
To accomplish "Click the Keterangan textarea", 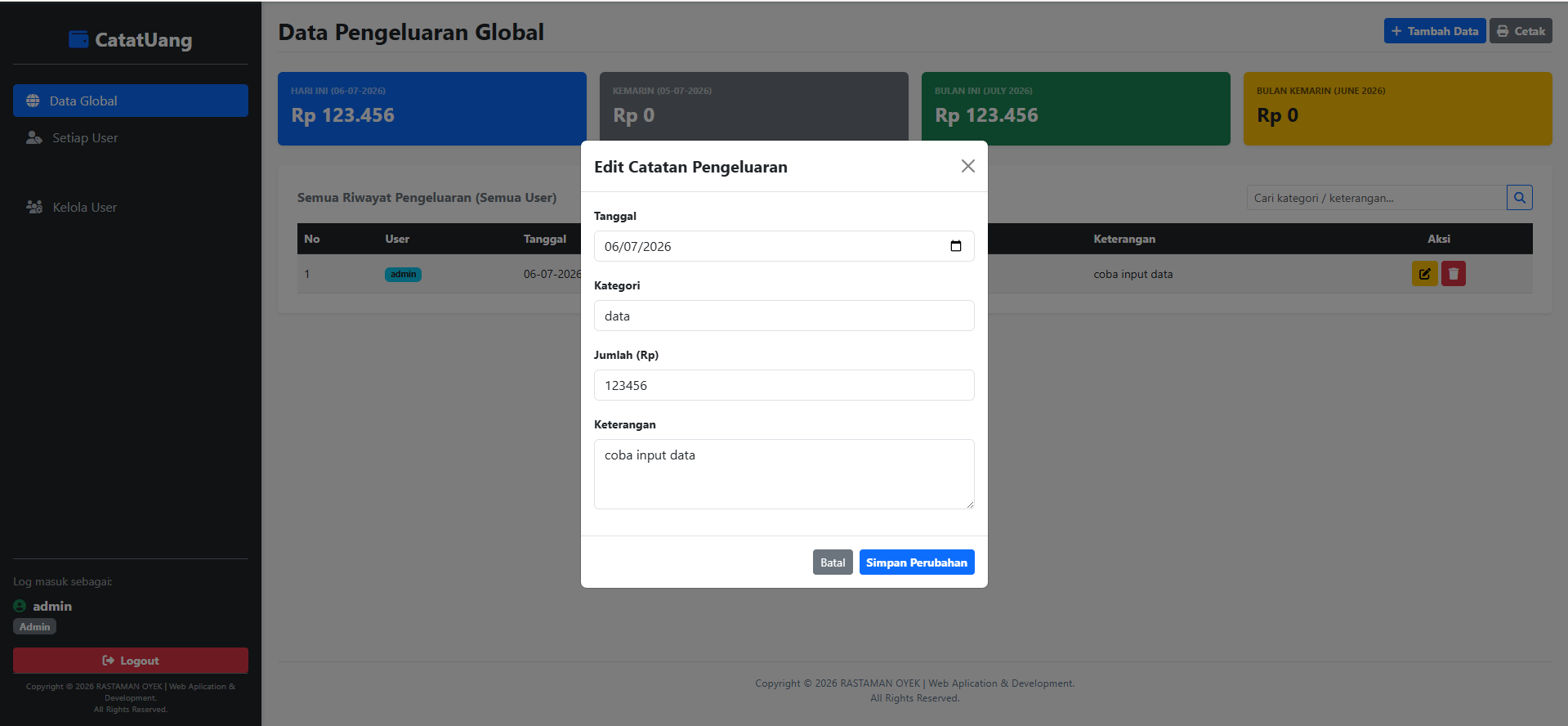I will 784,474.
